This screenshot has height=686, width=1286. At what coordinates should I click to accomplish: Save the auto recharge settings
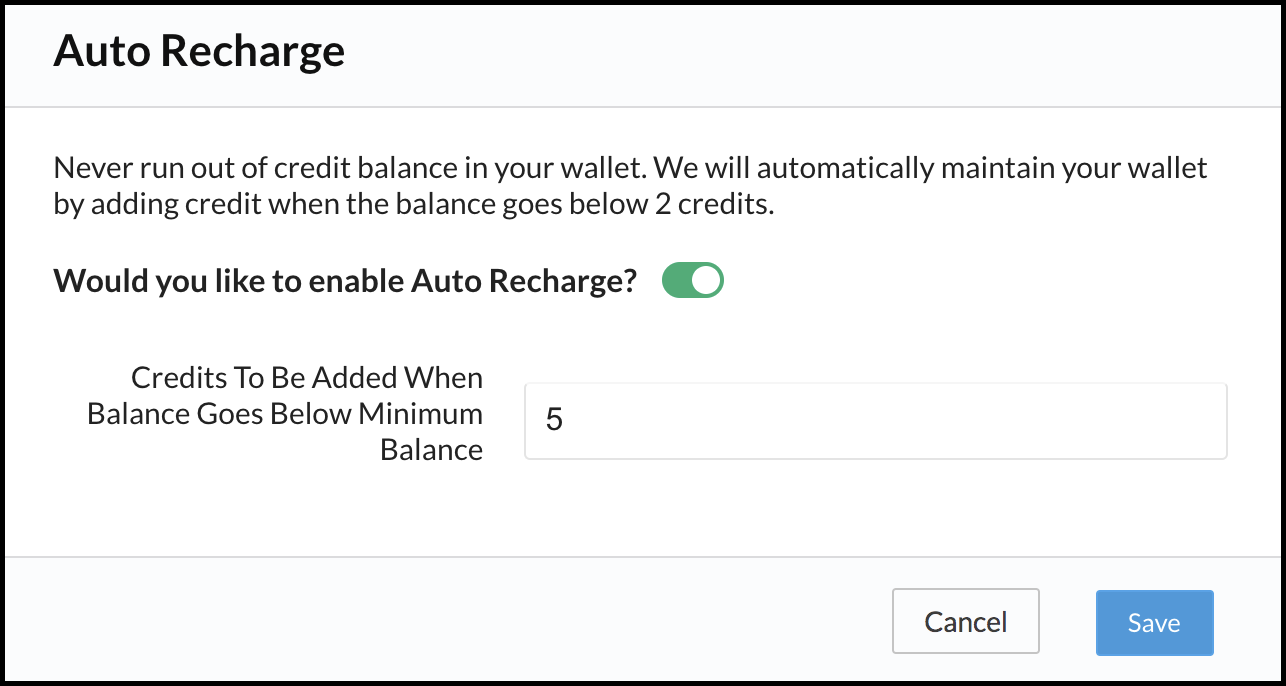(x=1154, y=622)
